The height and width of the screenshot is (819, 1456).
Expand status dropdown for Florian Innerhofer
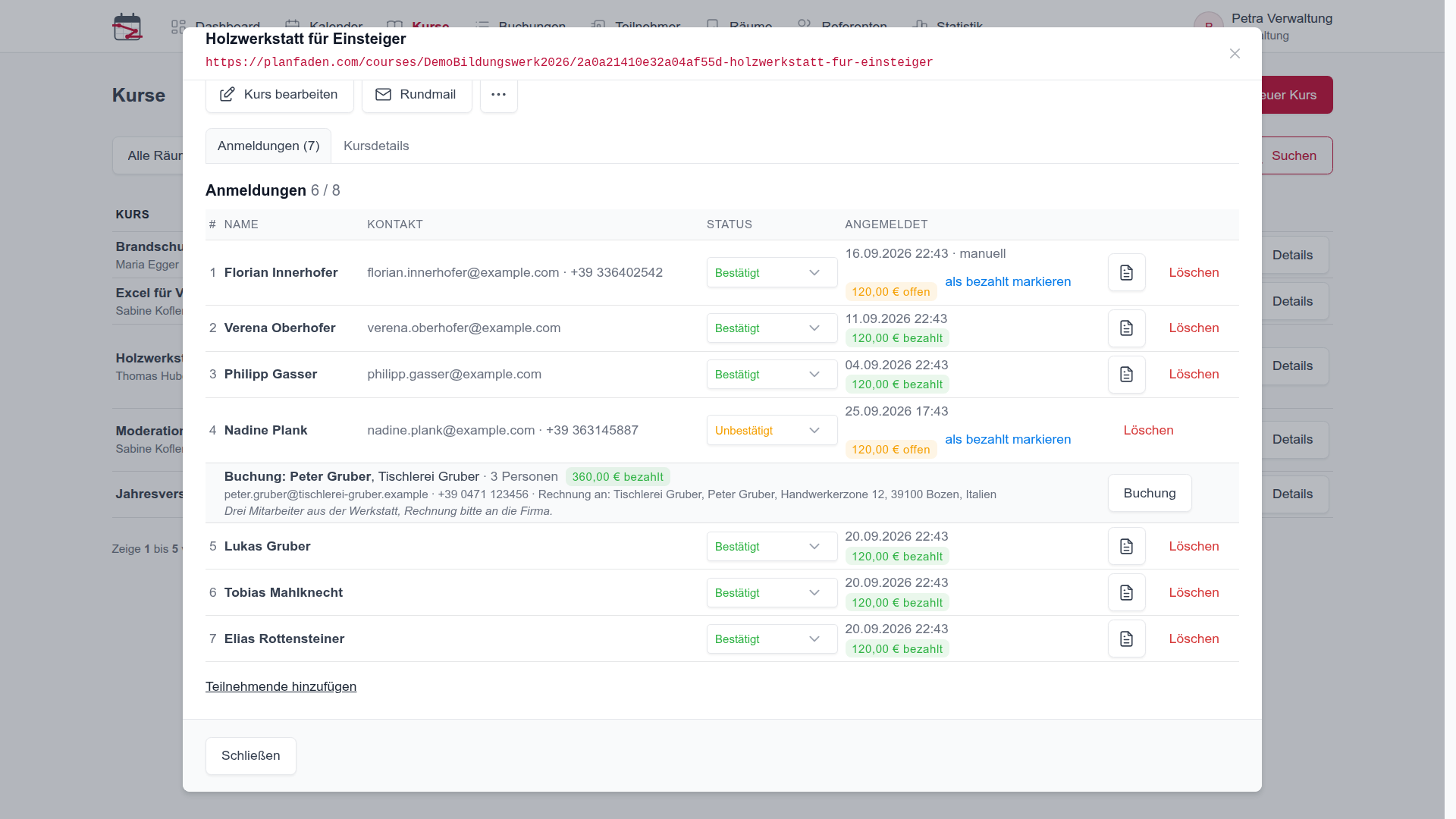point(772,272)
